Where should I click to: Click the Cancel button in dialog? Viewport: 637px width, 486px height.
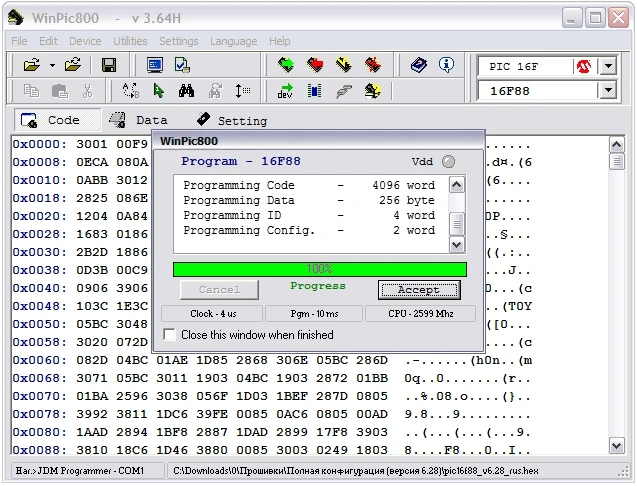(x=219, y=290)
